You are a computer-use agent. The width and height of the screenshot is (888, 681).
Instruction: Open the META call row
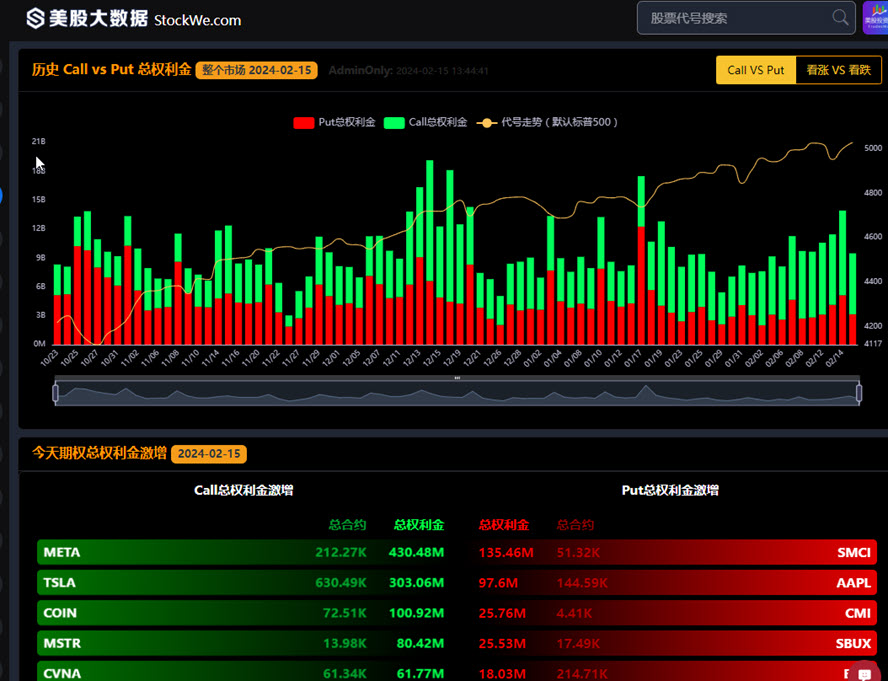tap(241, 552)
